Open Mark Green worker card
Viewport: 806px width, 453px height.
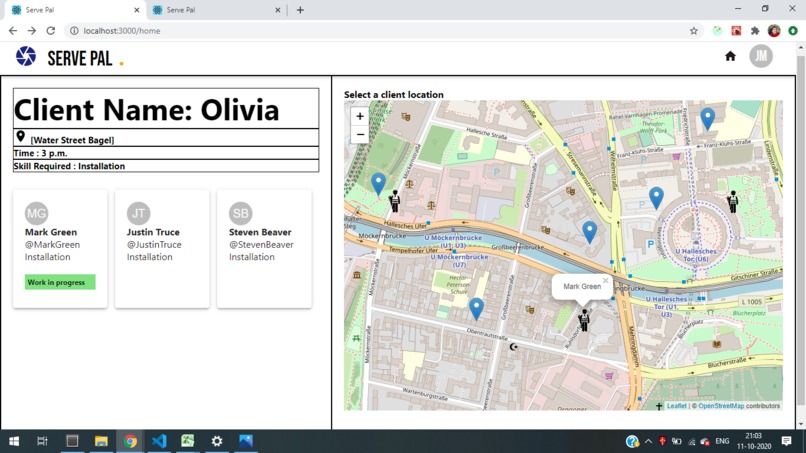(60, 249)
